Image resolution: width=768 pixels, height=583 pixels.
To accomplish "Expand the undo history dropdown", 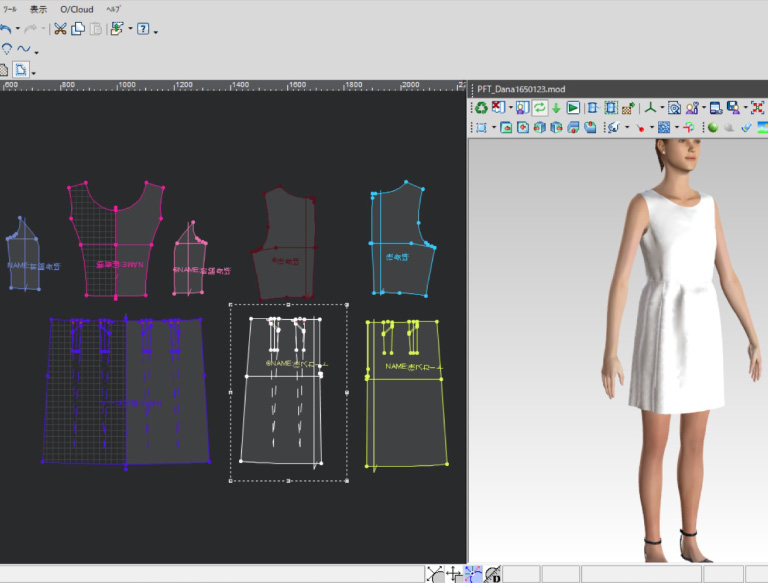I will tap(18, 29).
